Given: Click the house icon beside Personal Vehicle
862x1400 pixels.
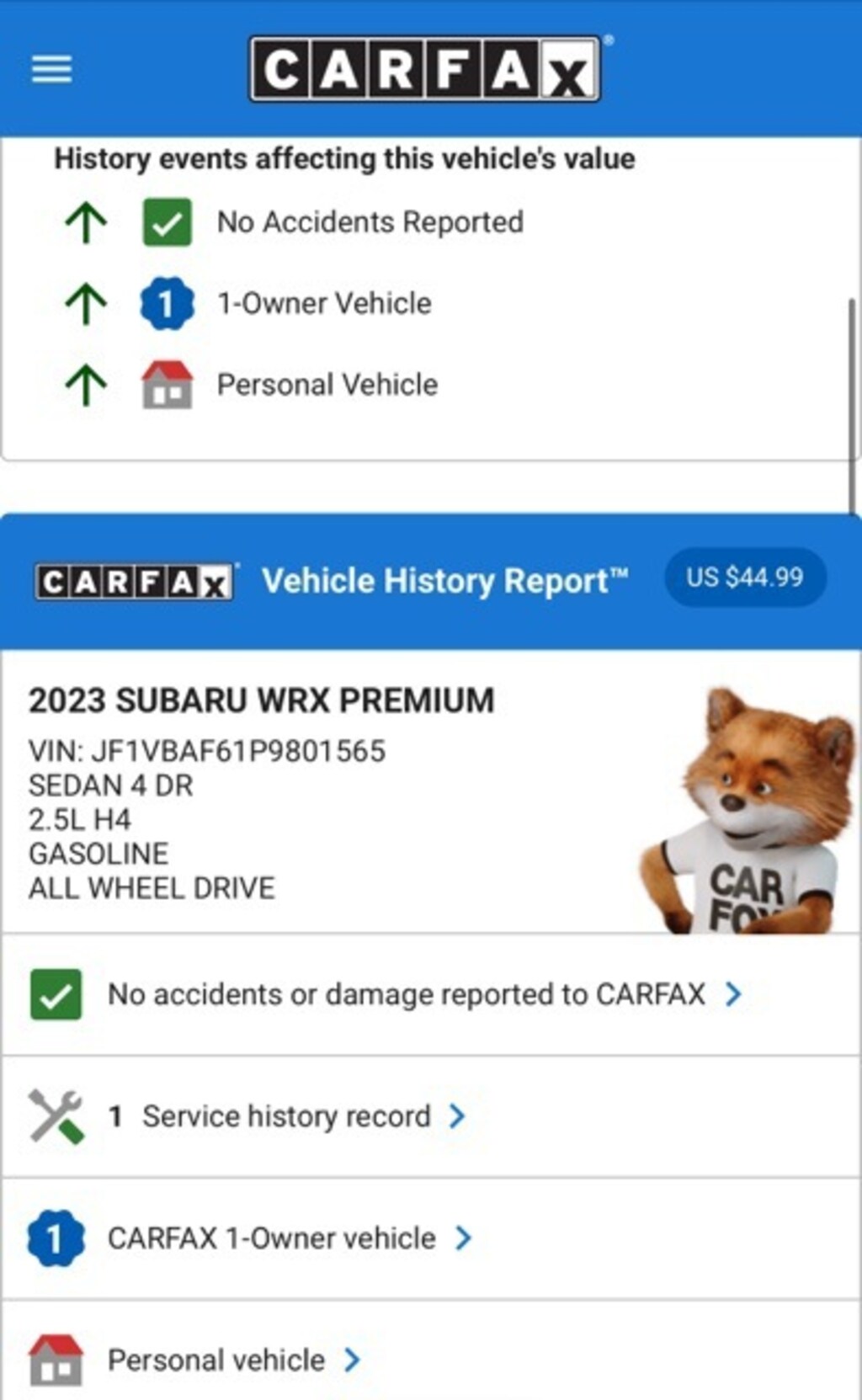Looking at the screenshot, I should (x=167, y=385).
